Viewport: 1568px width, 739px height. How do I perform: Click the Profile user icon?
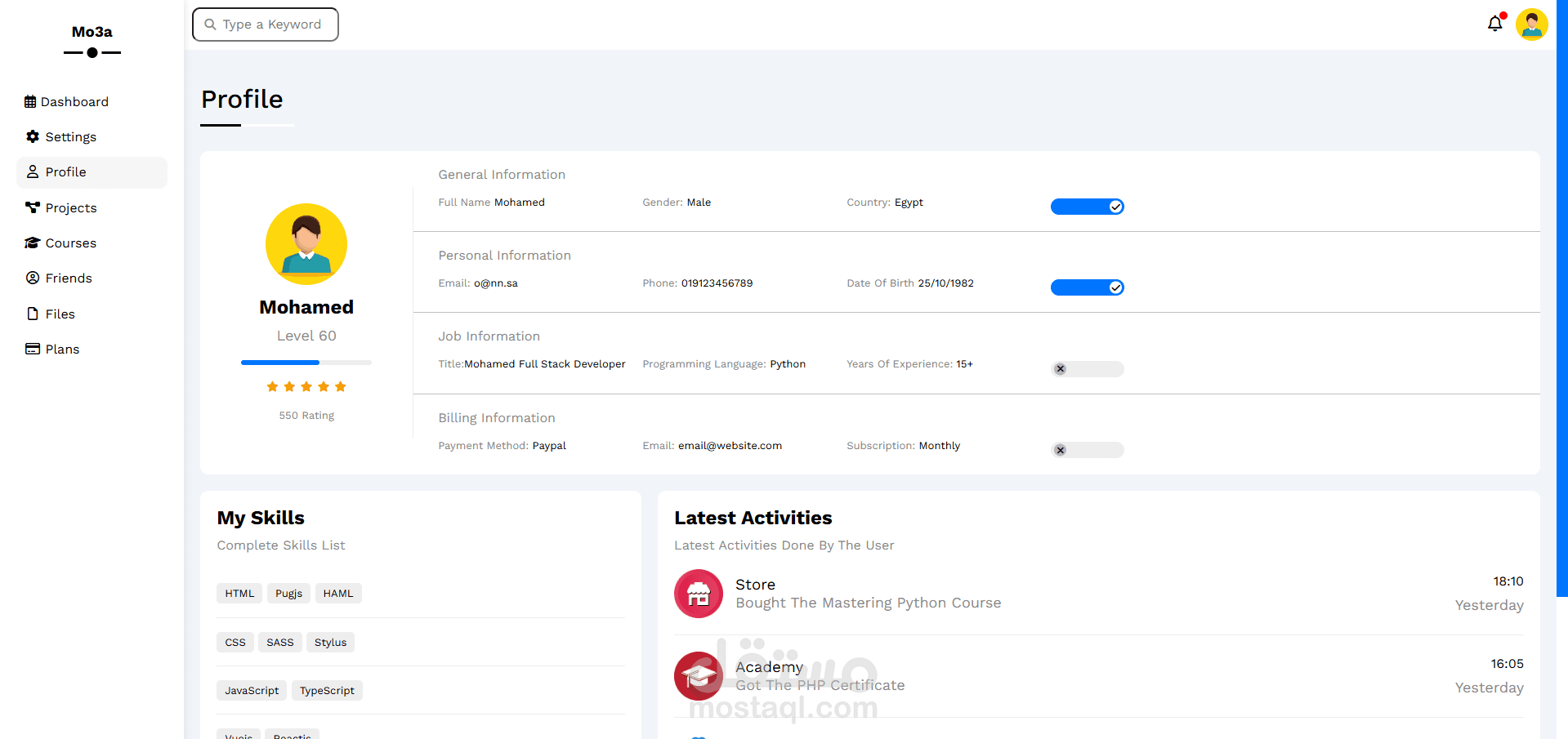point(33,171)
